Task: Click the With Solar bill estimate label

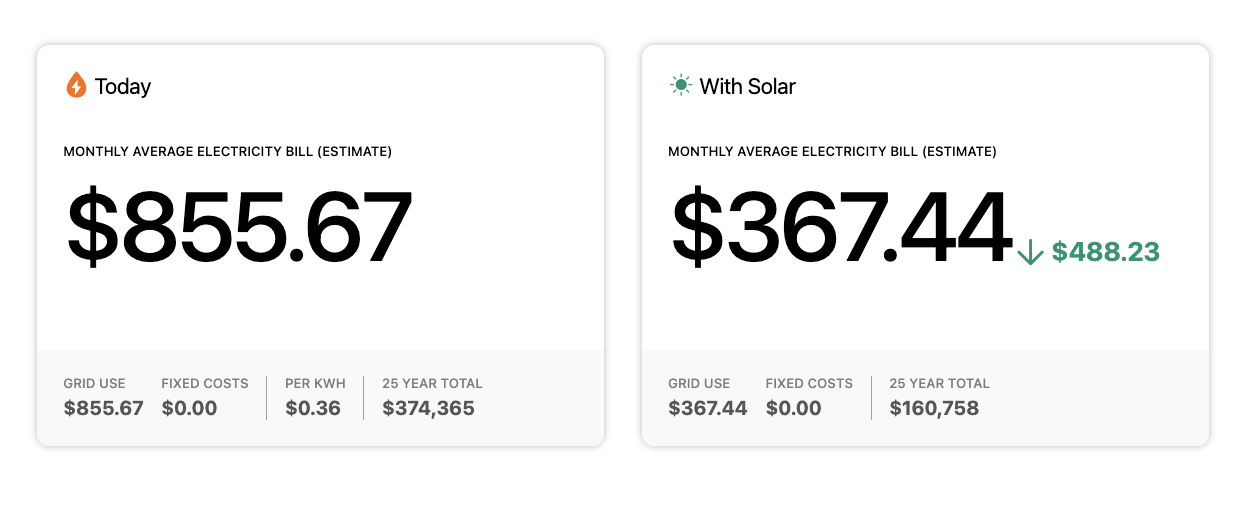Action: click(832, 152)
